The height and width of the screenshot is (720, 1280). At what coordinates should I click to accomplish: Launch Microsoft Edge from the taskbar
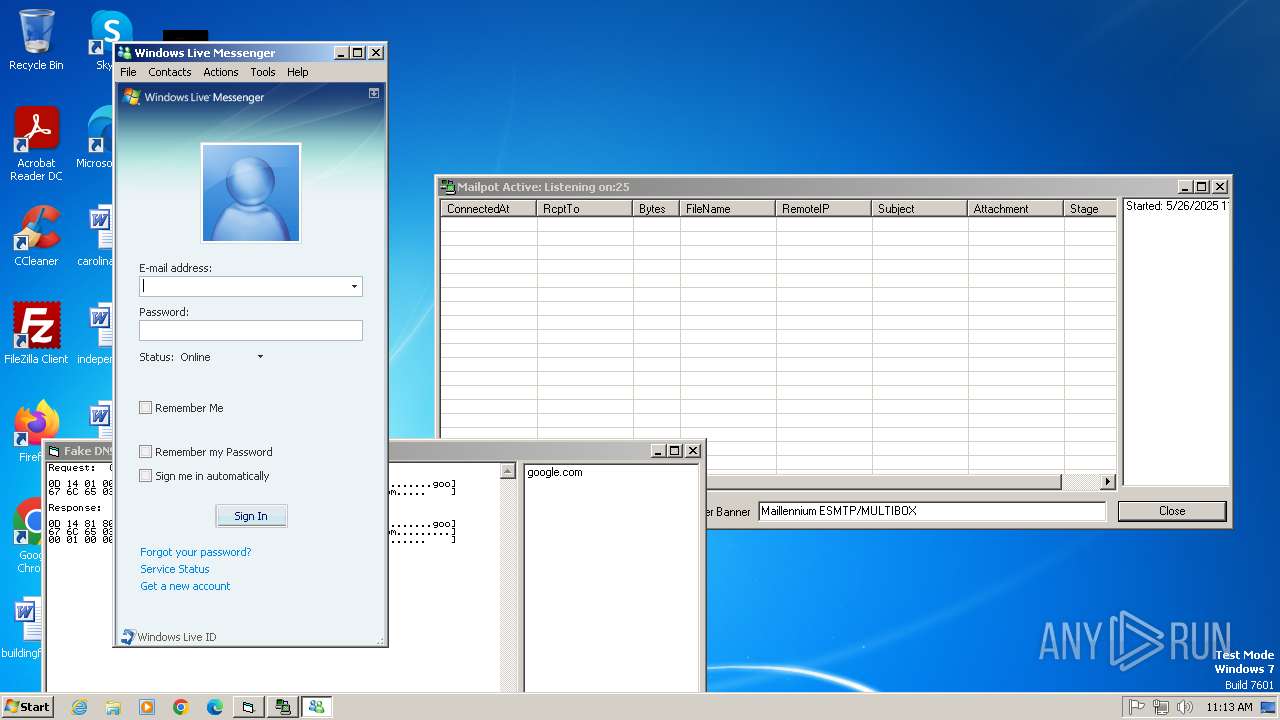(x=215, y=707)
